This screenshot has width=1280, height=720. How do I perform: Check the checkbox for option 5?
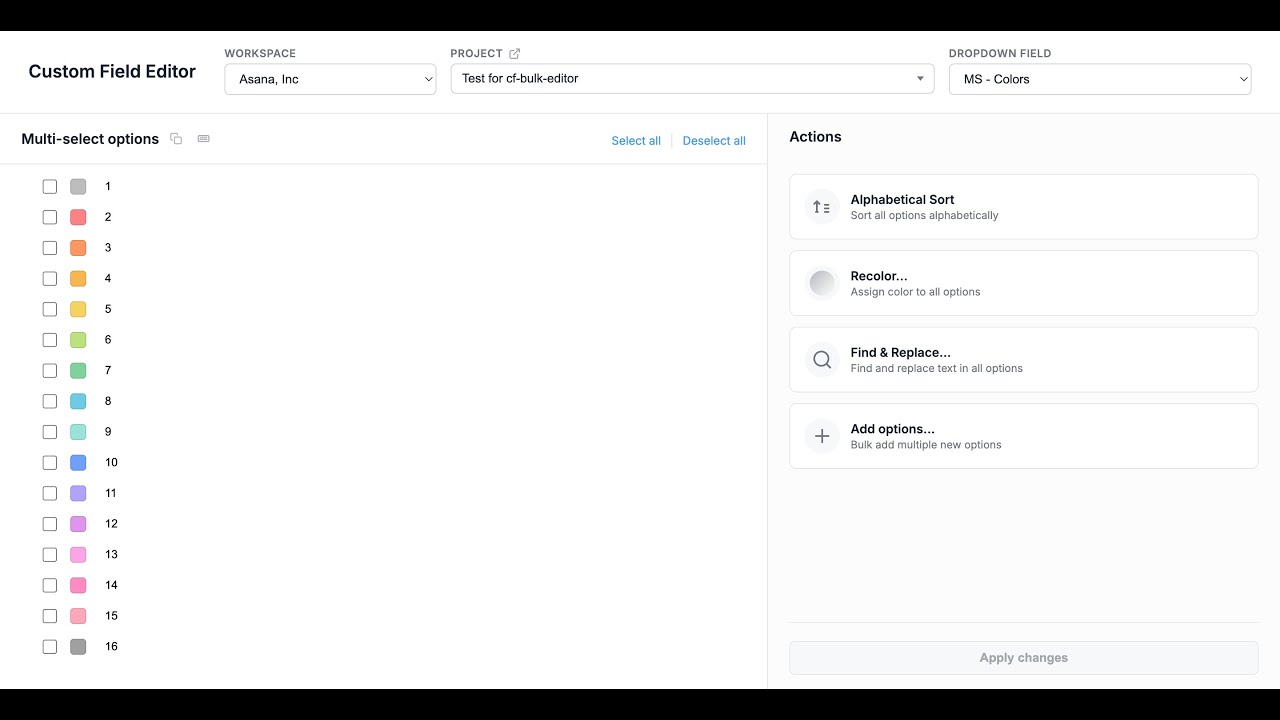pyautogui.click(x=50, y=309)
